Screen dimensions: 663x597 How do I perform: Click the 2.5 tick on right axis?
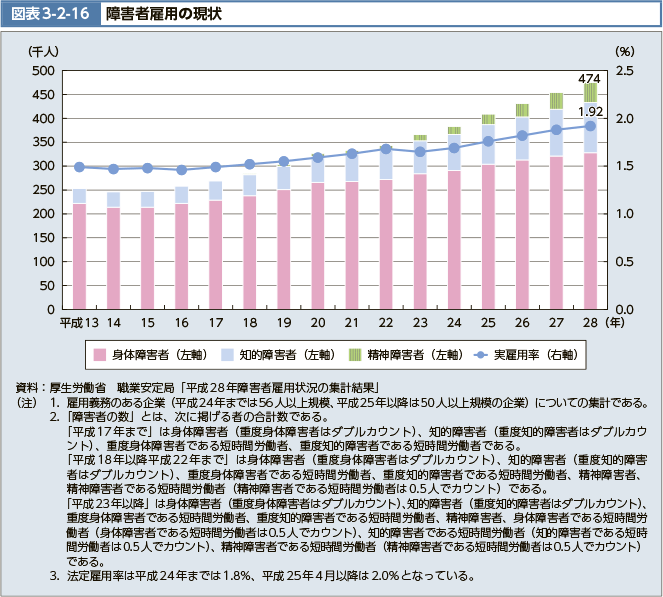[624, 71]
